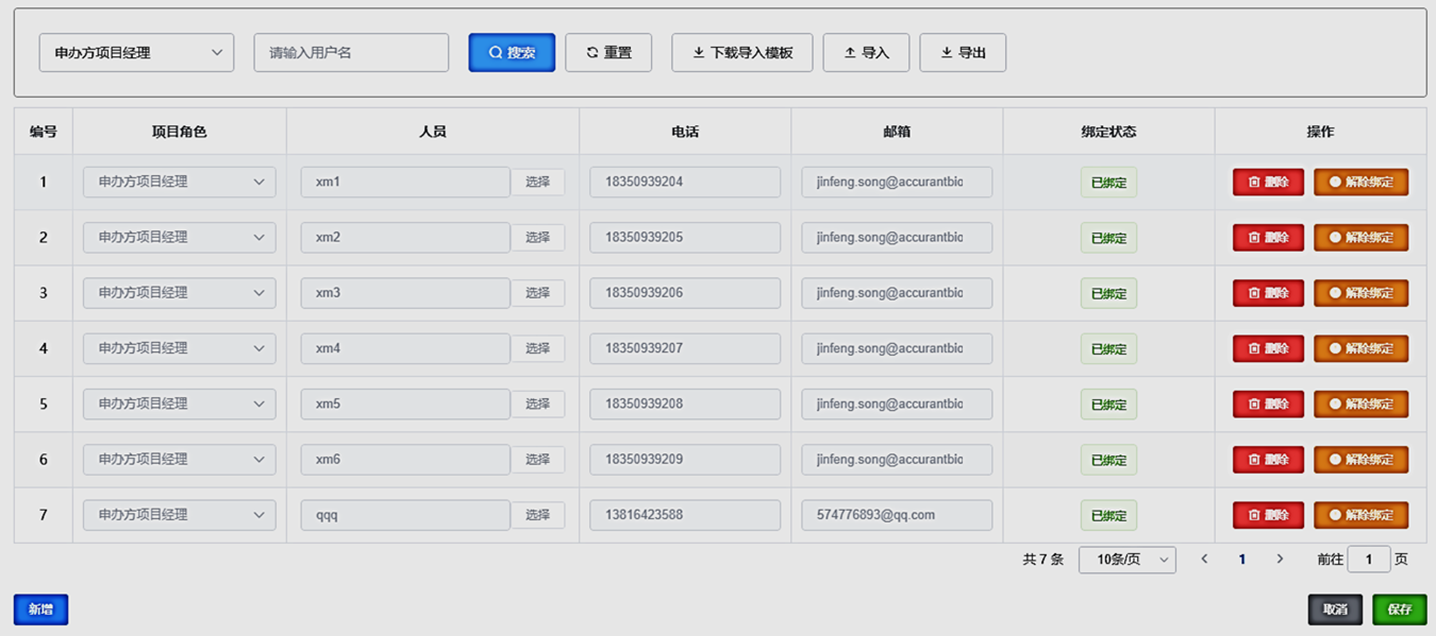This screenshot has width=1436, height=636.
Task: Go to next page with right arrow
Action: [1279, 559]
